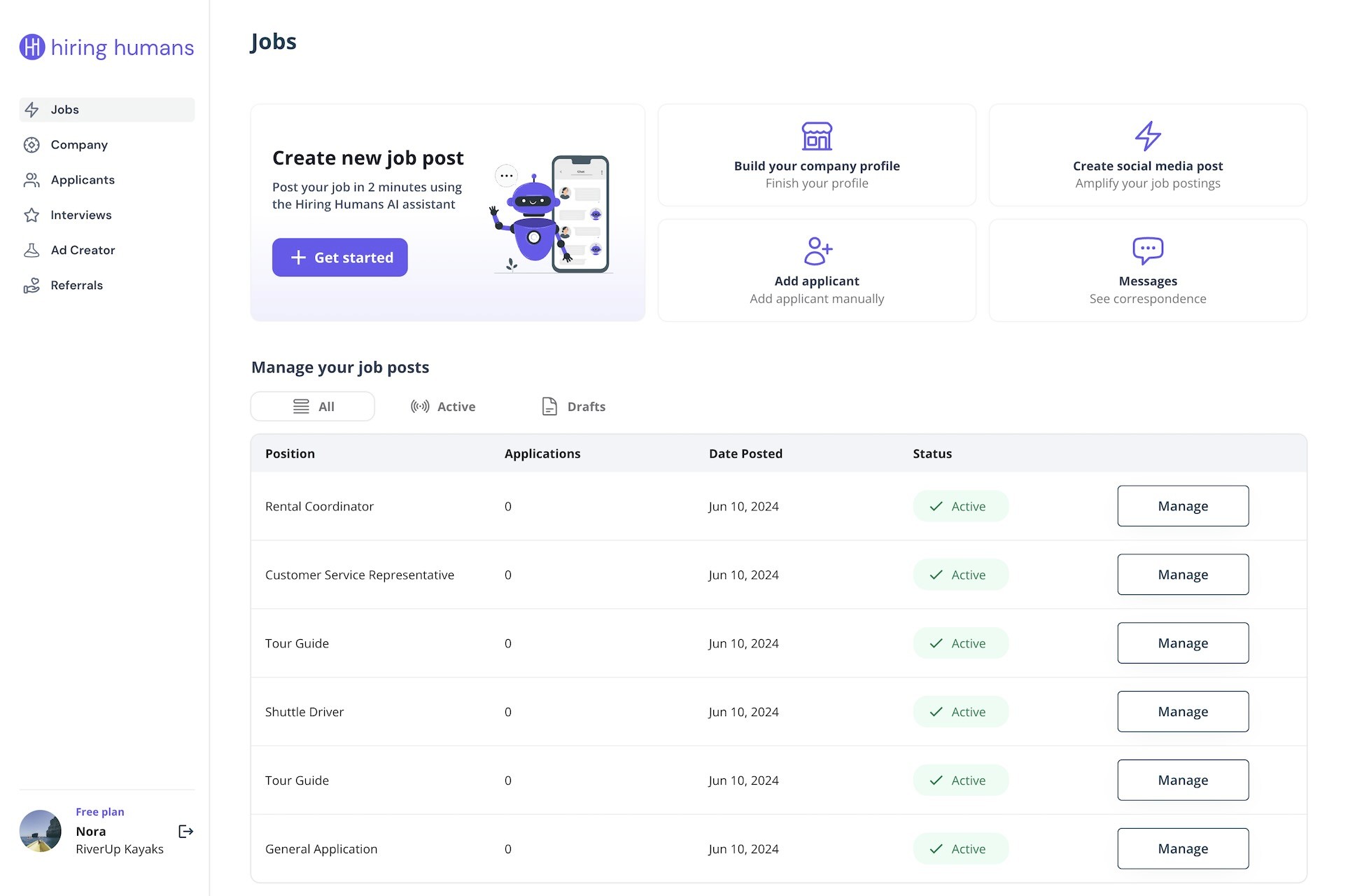
Task: Select the All job posts tab
Action: tap(313, 407)
